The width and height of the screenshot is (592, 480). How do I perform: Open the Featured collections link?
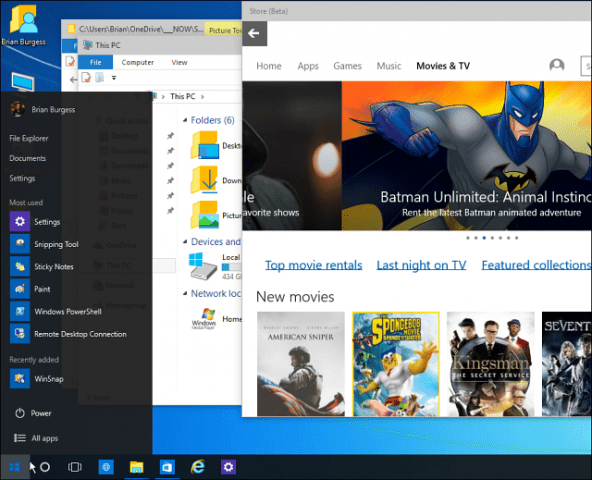[x=536, y=265]
